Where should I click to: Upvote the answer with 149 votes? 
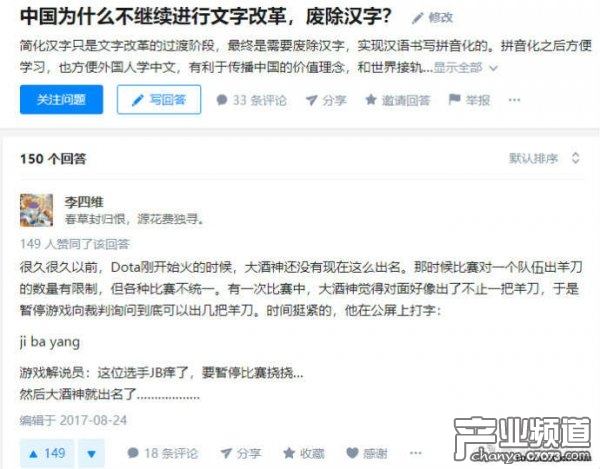click(x=48, y=454)
